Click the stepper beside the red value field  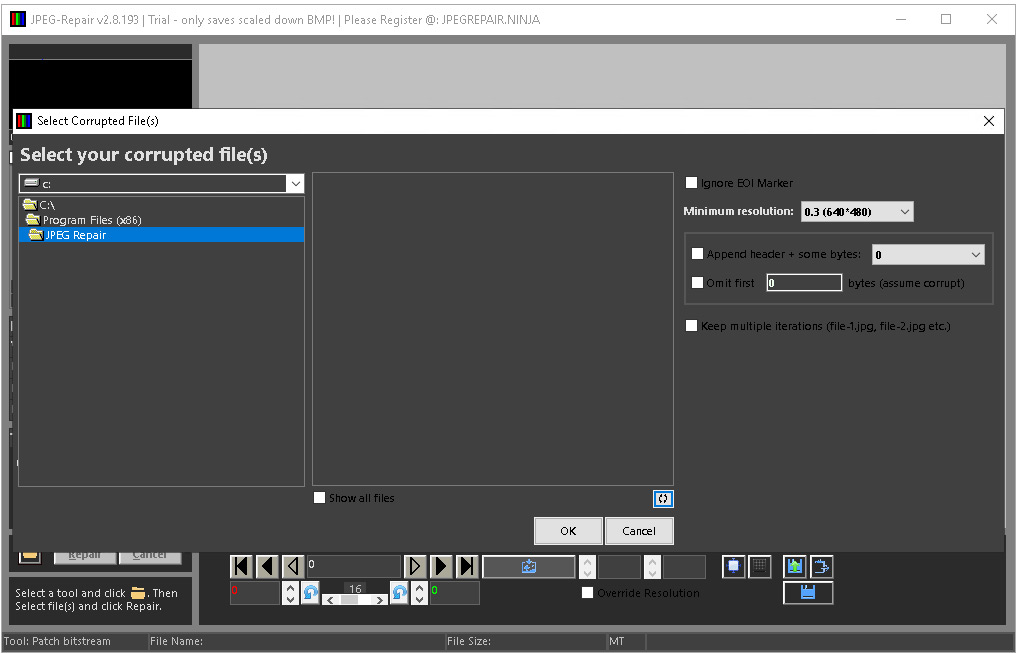click(290, 593)
